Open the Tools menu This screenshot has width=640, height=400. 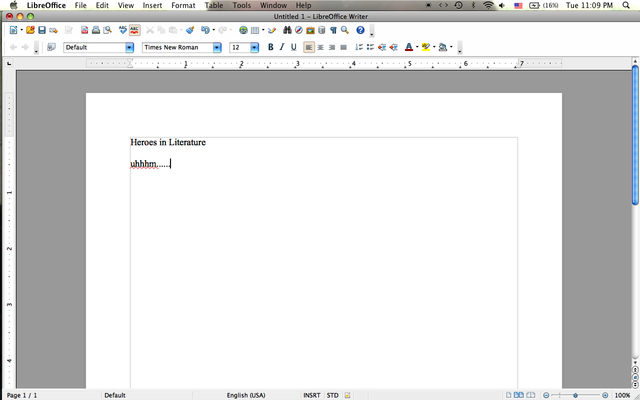(x=242, y=5)
